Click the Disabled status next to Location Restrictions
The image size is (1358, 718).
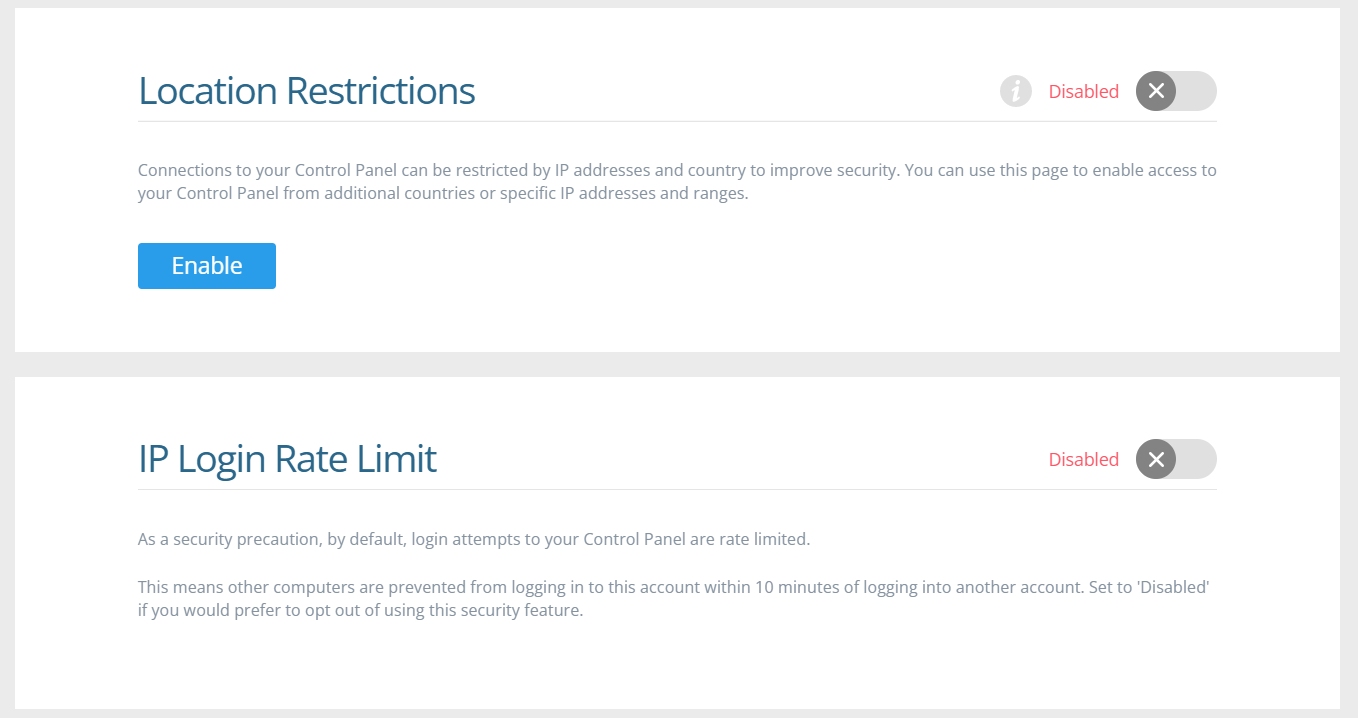(x=1083, y=92)
